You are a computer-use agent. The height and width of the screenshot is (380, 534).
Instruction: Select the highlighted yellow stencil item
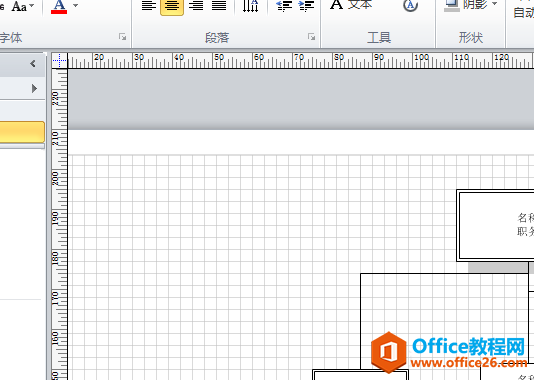pos(22,132)
